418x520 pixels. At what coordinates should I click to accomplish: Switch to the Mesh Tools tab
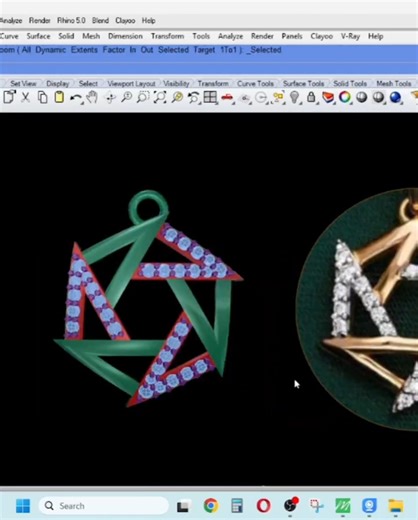tap(394, 83)
